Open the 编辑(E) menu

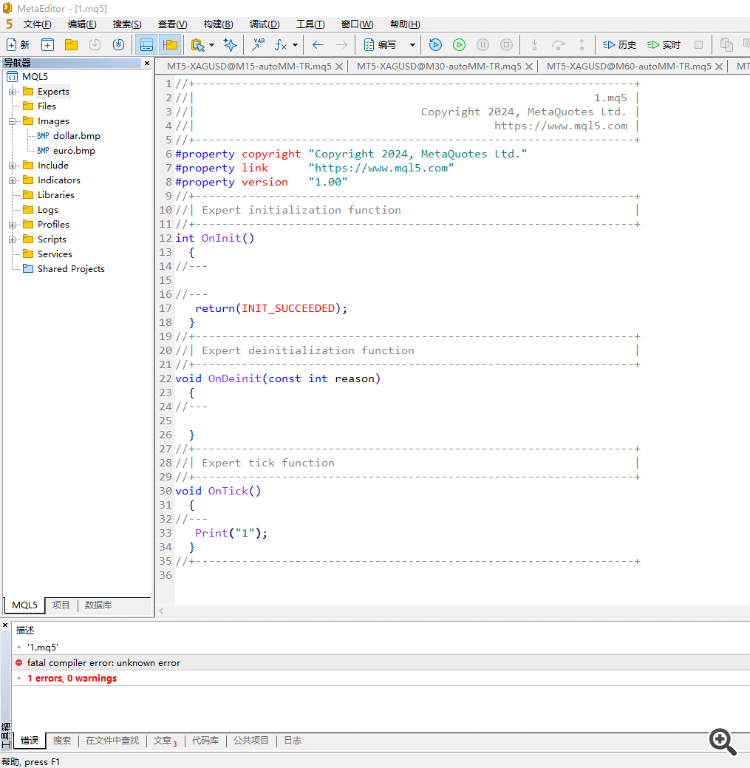(82, 24)
